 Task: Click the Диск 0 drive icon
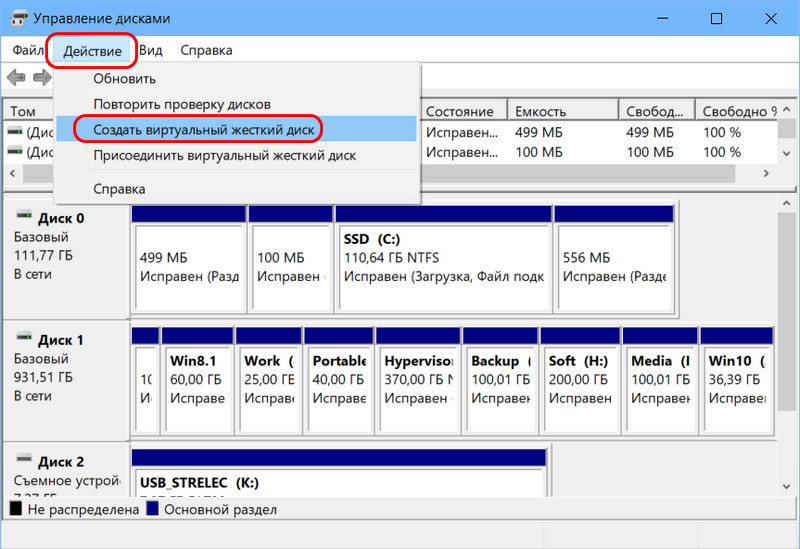click(23, 215)
